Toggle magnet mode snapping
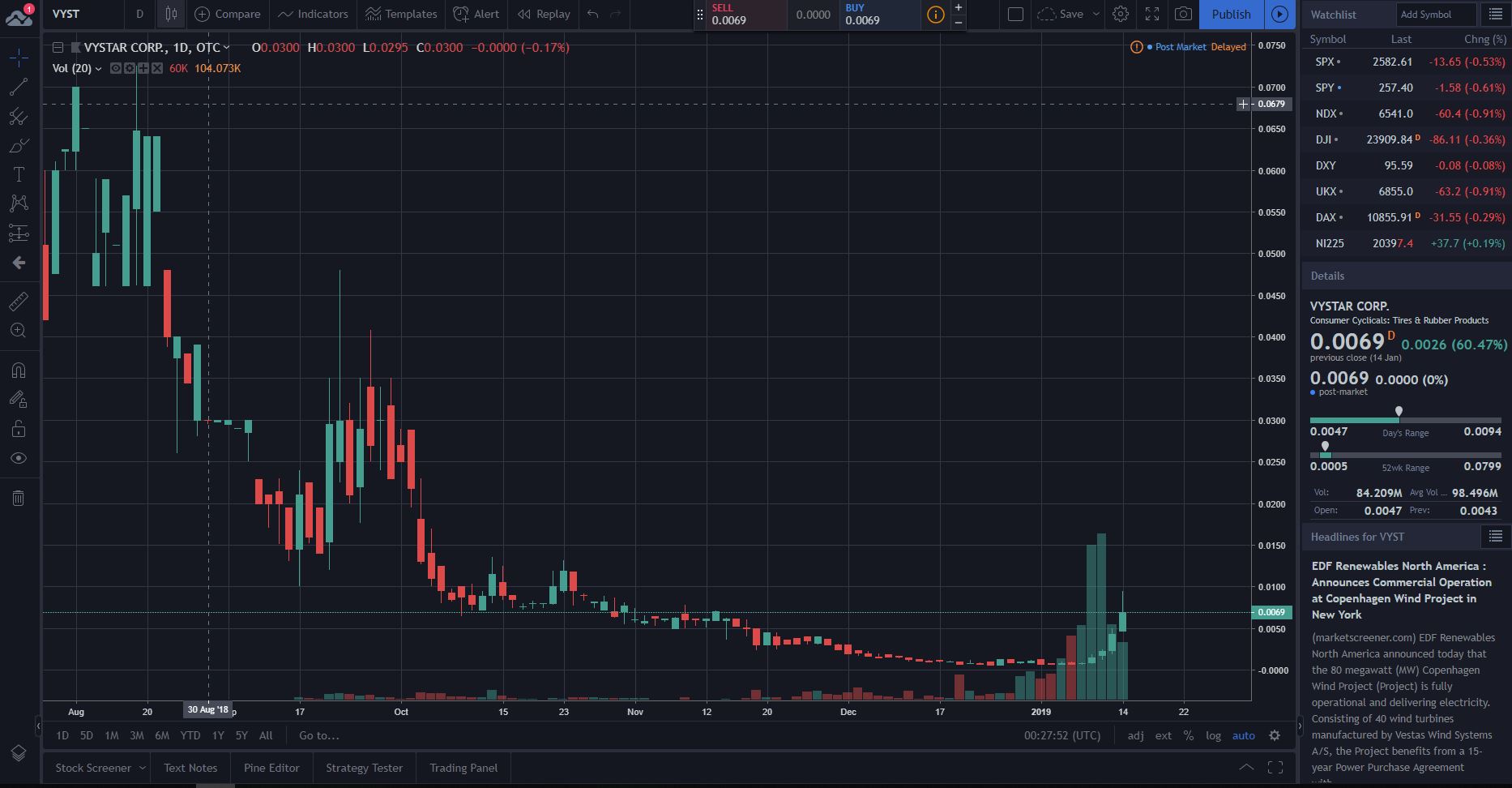Viewport: 1512px width, 788px height. [x=19, y=370]
